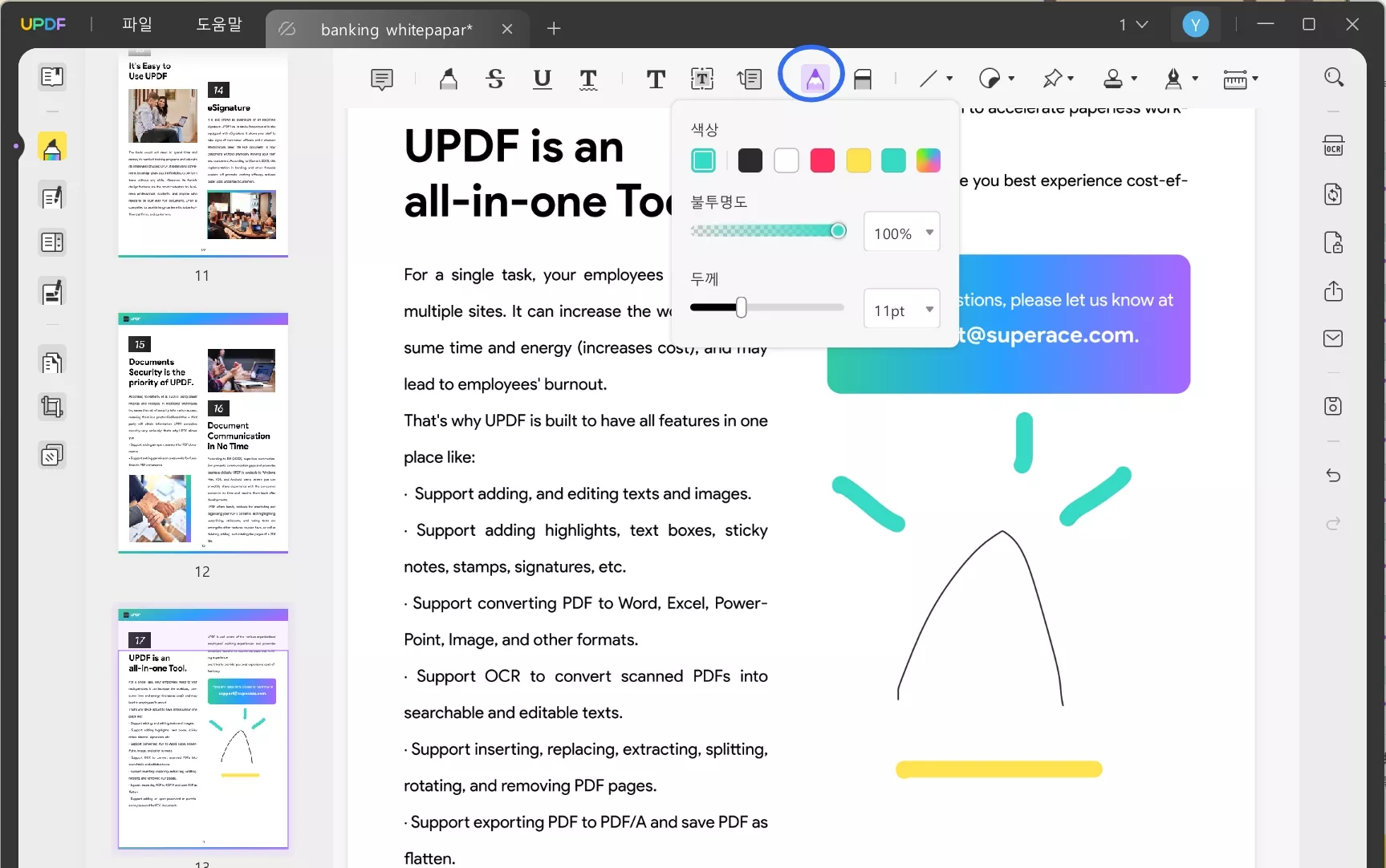Run OCR text recognition
The image size is (1386, 868).
click(1334, 146)
